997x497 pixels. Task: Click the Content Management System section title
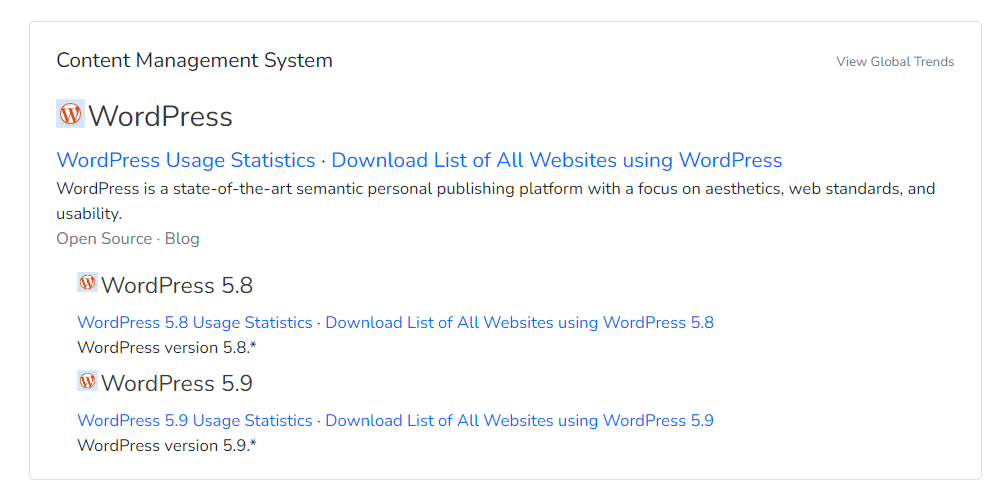coord(194,61)
